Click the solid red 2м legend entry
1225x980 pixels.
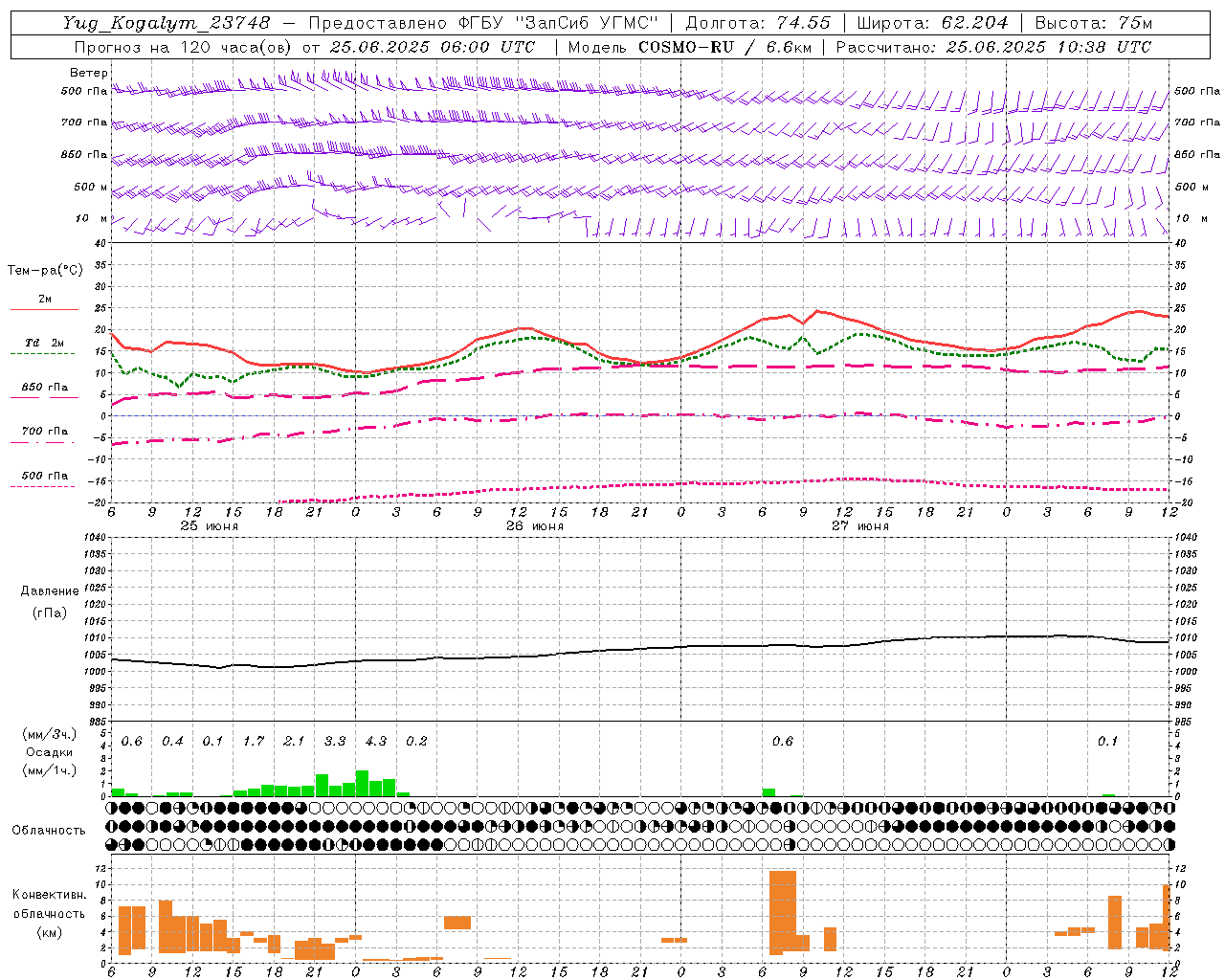[x=44, y=303]
